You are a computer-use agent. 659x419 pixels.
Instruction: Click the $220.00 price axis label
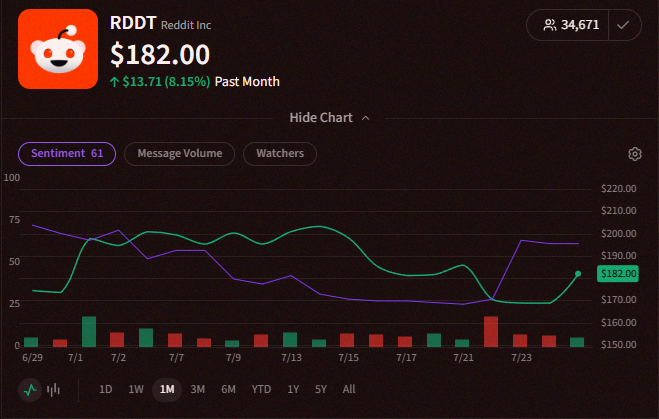[619, 189]
